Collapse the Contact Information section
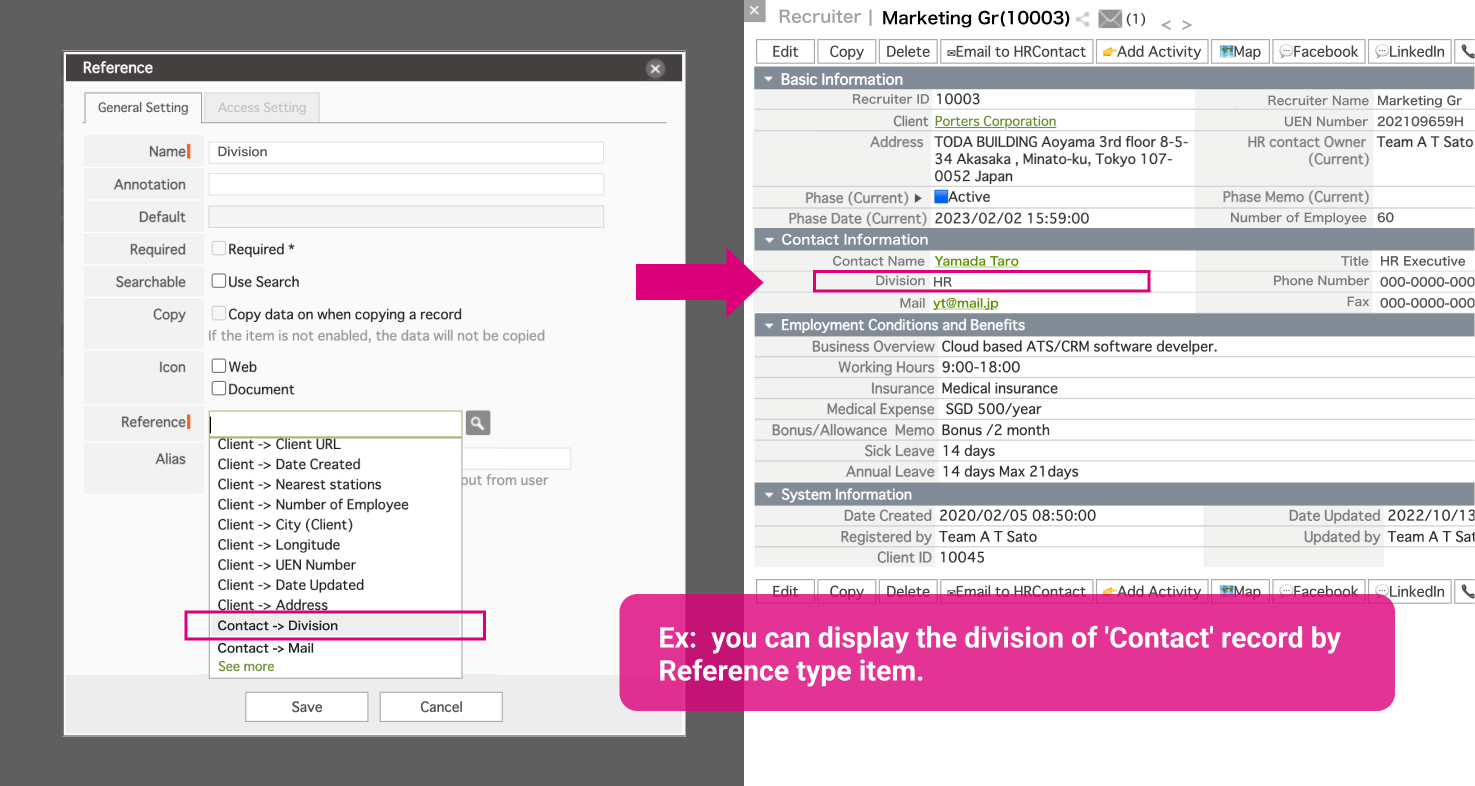The image size is (1475, 786). click(768, 240)
